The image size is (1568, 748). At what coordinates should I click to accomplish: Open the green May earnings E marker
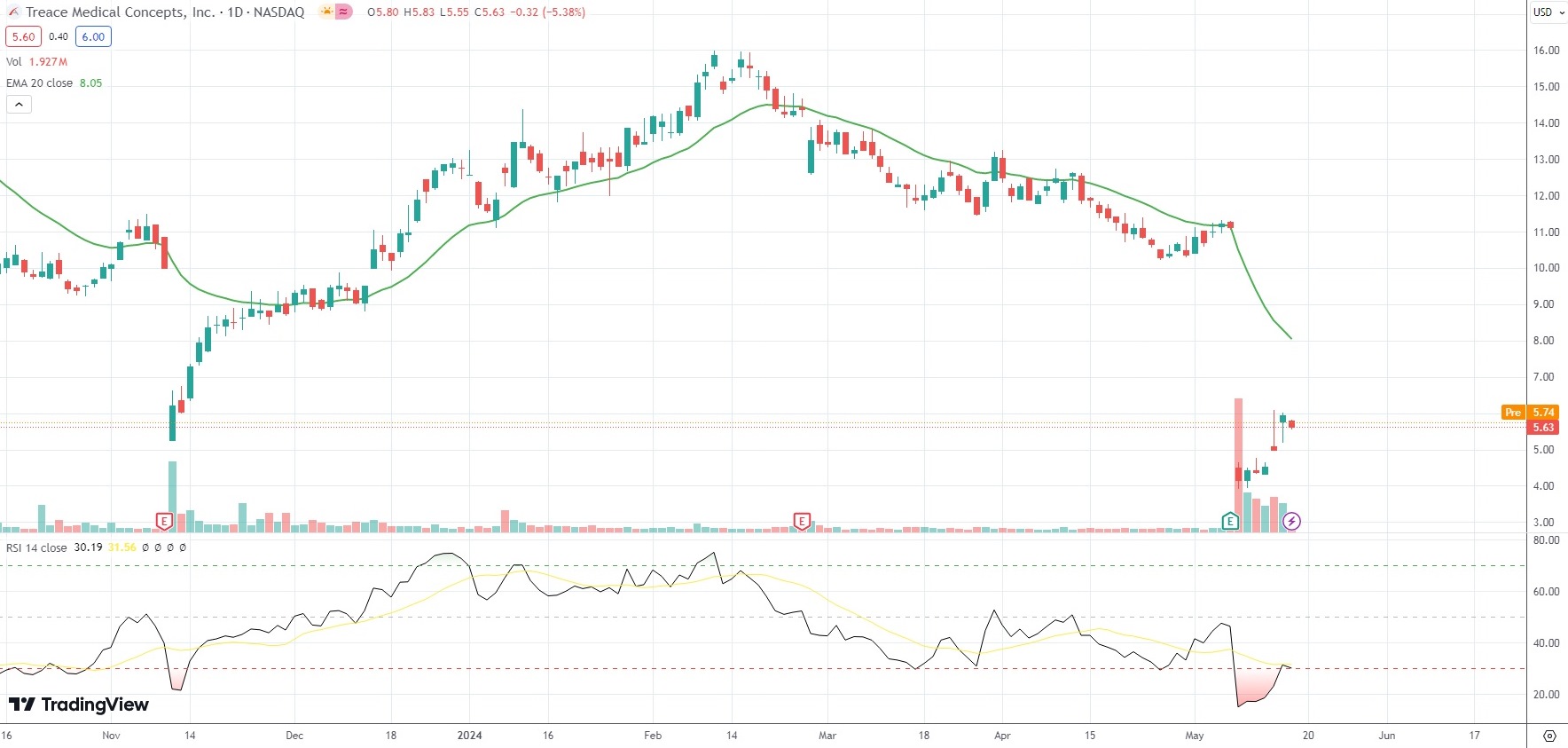point(1230,521)
